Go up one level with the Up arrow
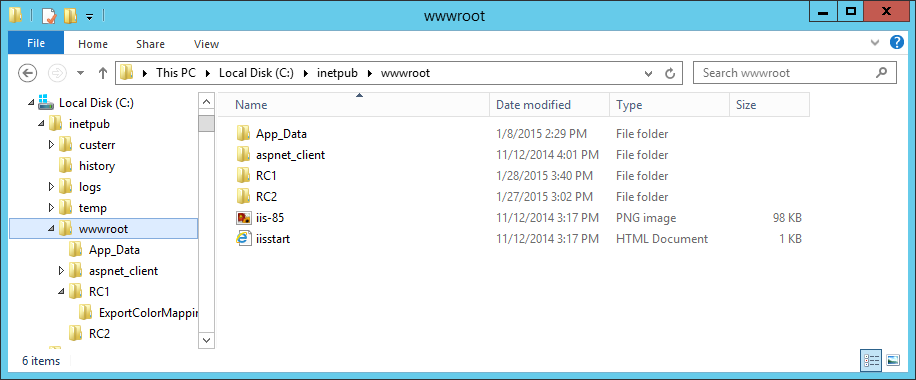The width and height of the screenshot is (916, 380). point(103,73)
